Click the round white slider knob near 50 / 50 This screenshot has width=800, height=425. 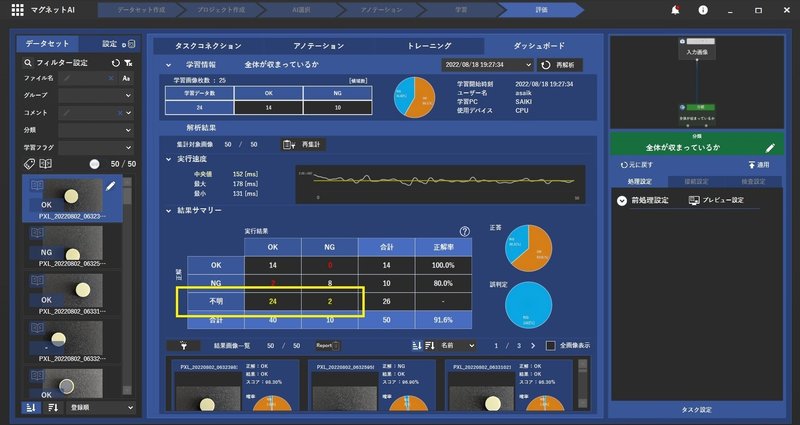point(94,164)
